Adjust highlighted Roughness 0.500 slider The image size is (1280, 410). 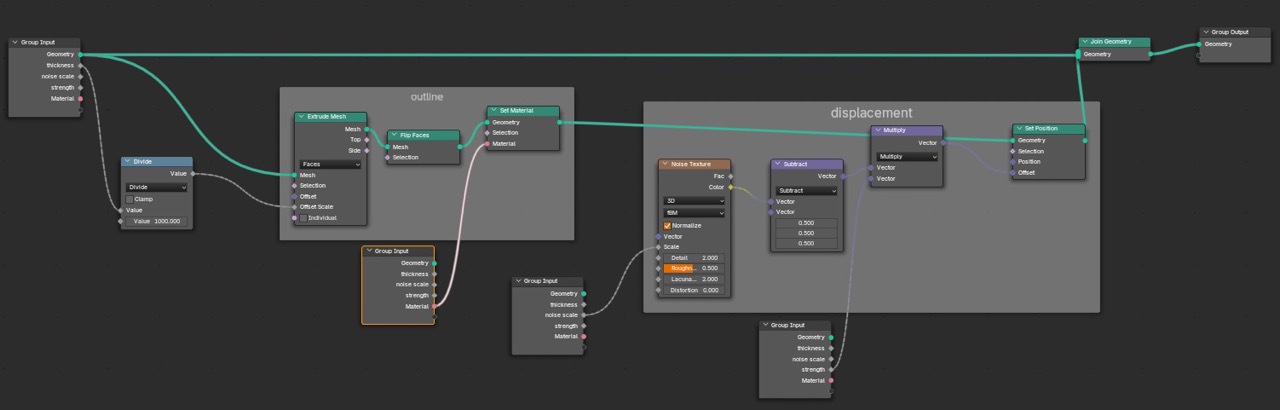[x=694, y=268]
